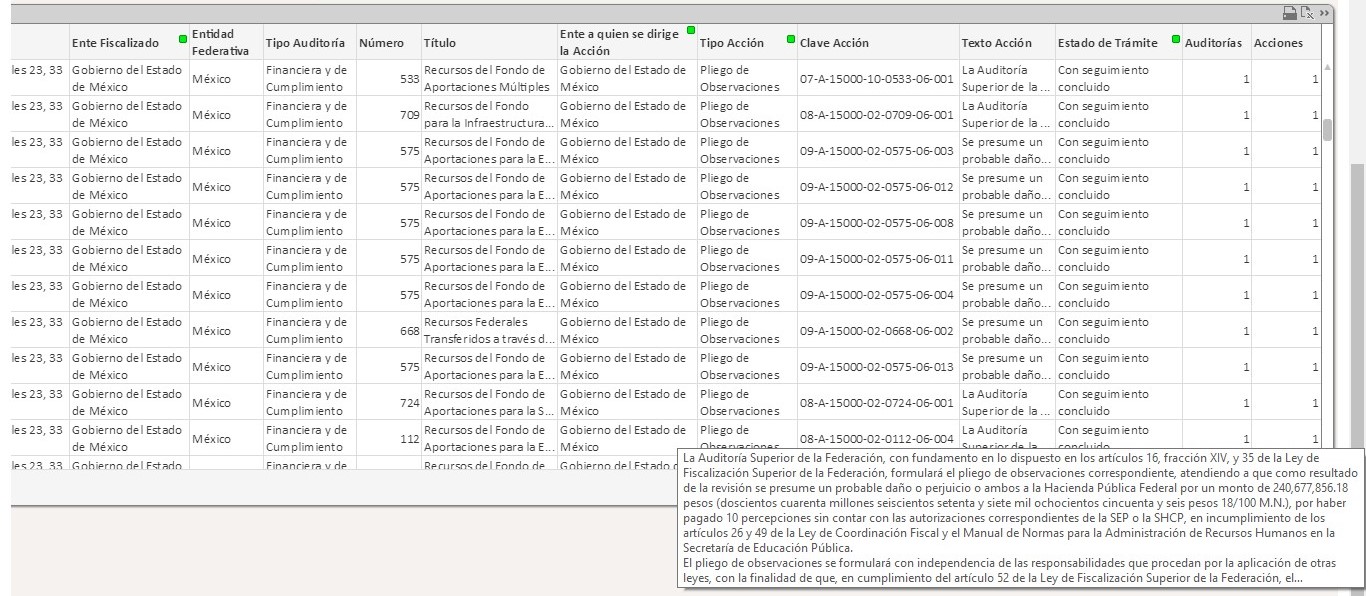Click green selection indicator on Tipo Acción column
The width and height of the screenshot is (1366, 596).
click(x=790, y=39)
